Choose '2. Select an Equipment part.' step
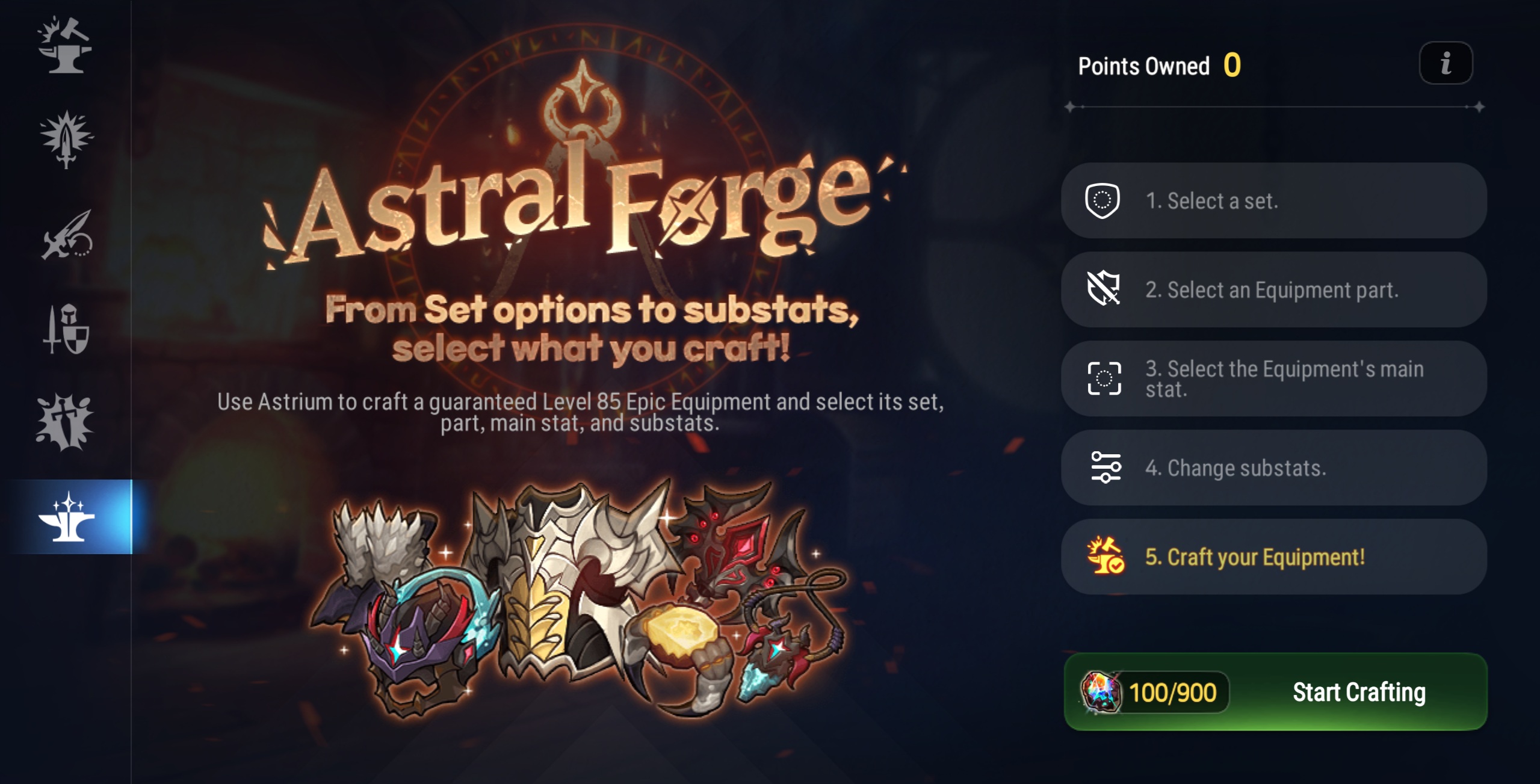Image resolution: width=1540 pixels, height=784 pixels. (1273, 289)
